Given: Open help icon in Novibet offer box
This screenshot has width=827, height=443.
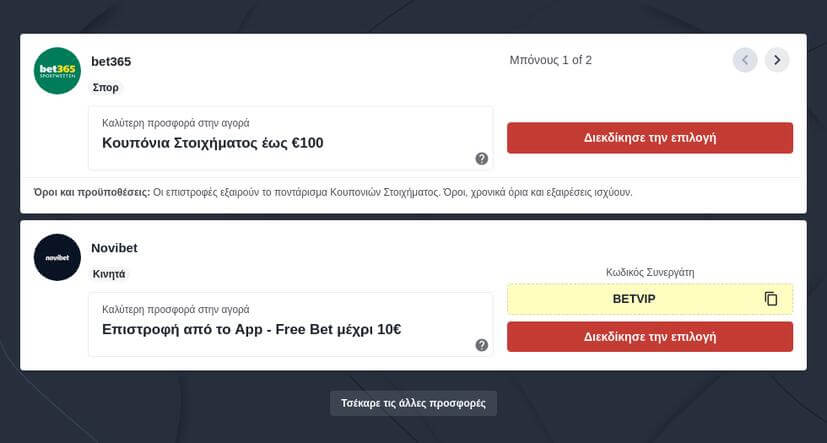Looking at the screenshot, I should point(482,345).
